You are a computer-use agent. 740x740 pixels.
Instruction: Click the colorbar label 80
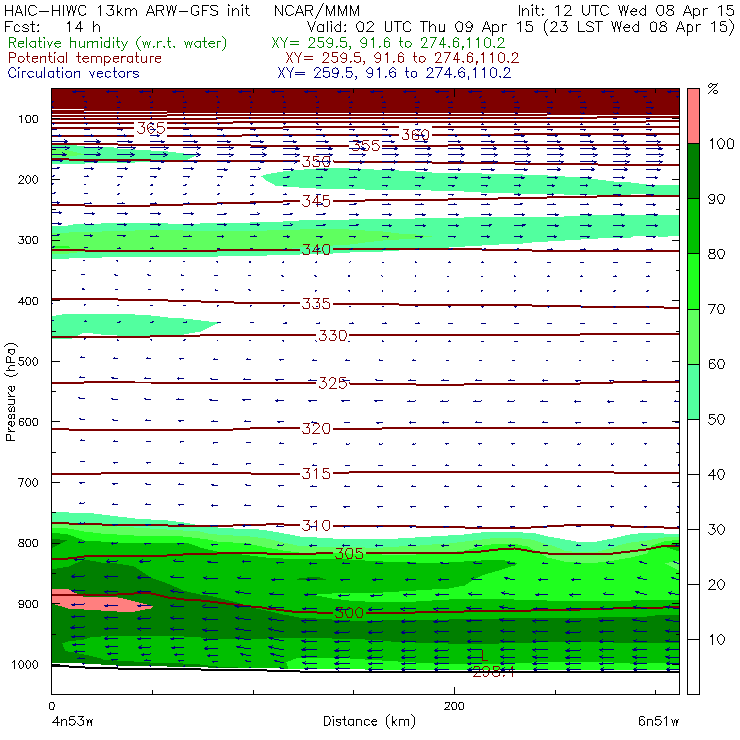coord(716,254)
